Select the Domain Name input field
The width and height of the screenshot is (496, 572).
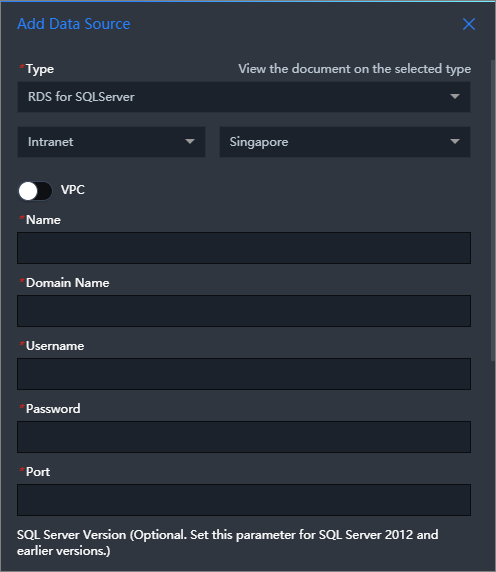244,311
